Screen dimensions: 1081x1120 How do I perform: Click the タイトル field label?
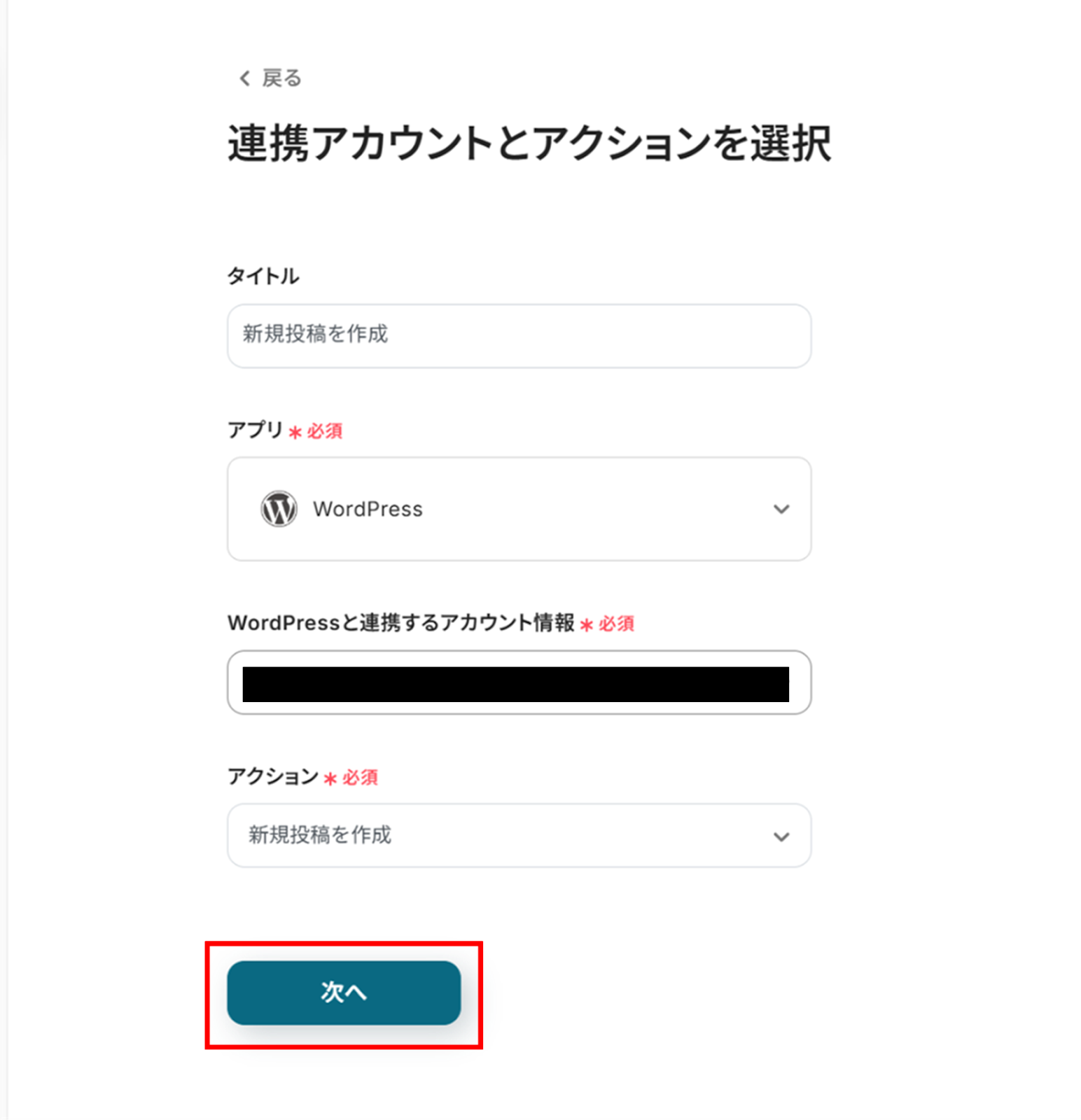pos(263,276)
